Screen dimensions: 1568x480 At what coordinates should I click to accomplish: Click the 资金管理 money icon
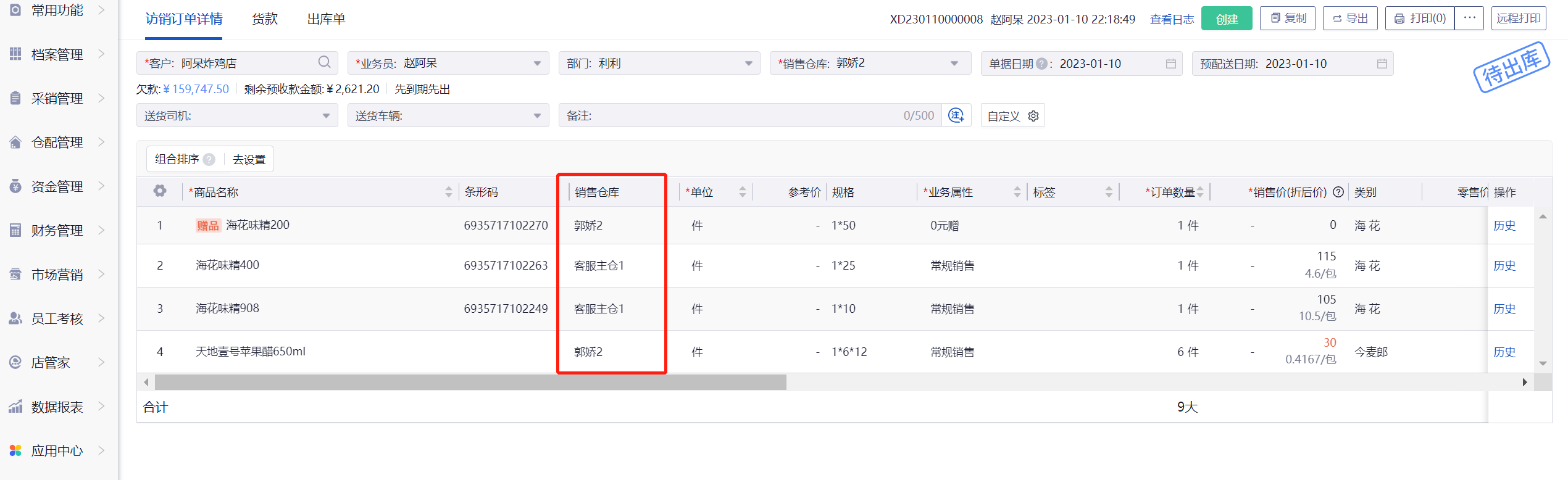(x=15, y=186)
